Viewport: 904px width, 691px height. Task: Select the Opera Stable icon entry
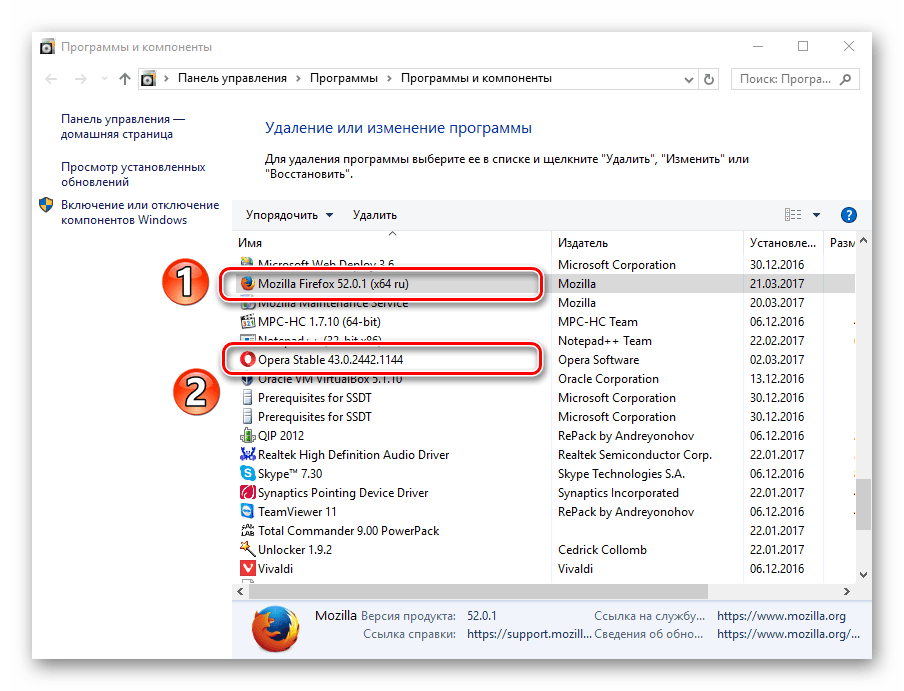tap(248, 360)
